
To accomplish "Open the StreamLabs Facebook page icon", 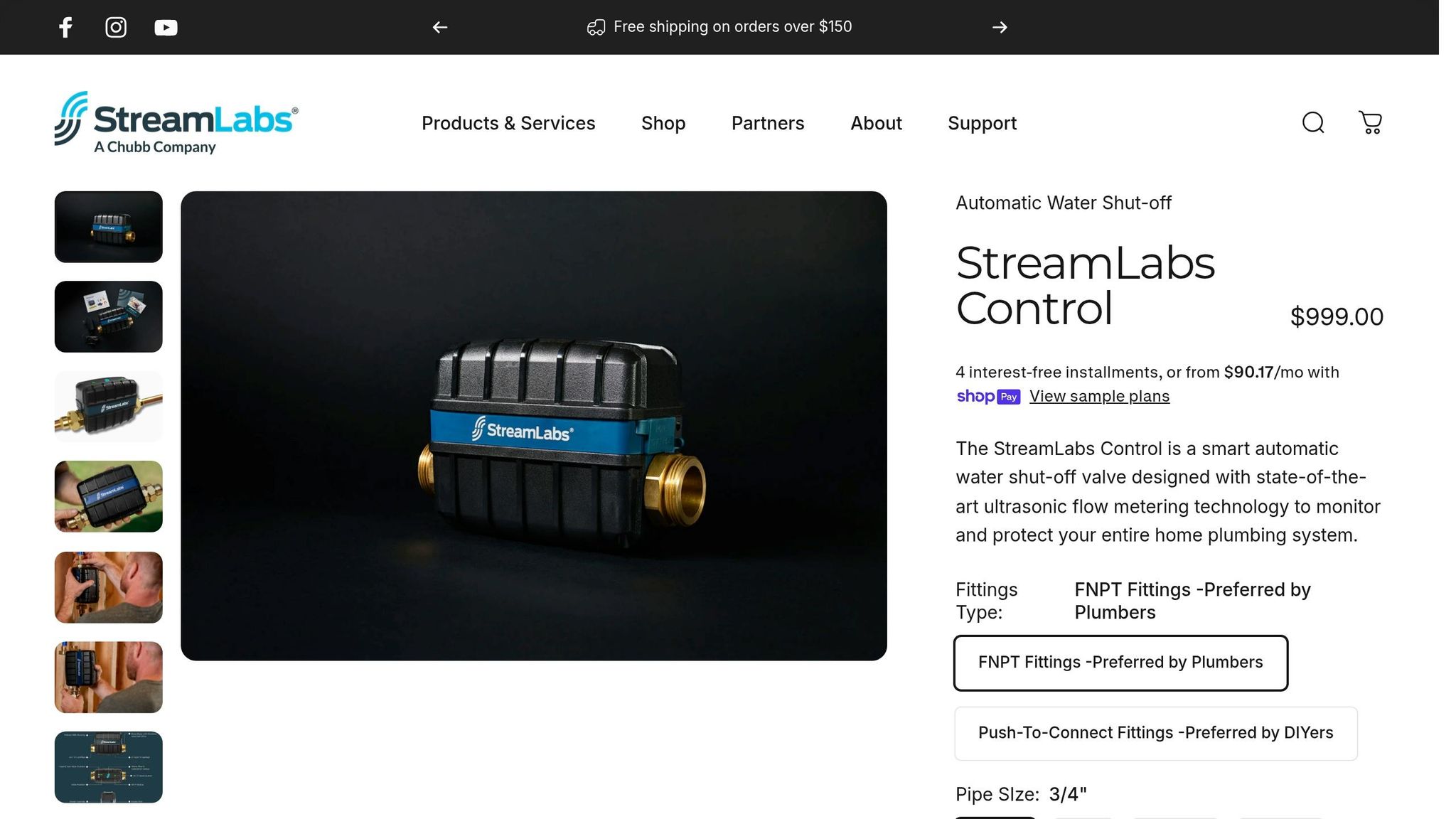I will (x=65, y=27).
